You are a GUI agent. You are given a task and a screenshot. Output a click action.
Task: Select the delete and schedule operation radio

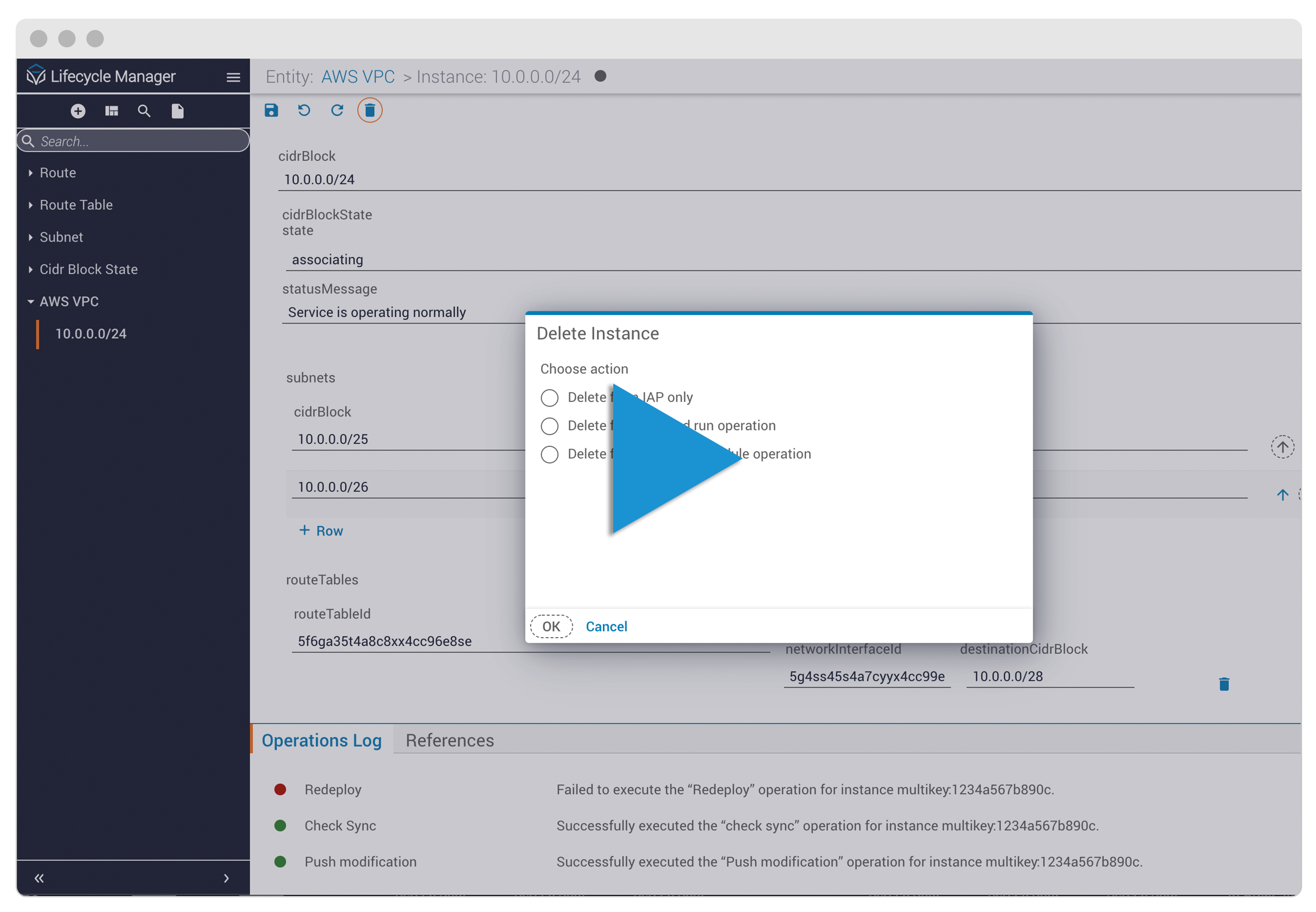(x=549, y=455)
